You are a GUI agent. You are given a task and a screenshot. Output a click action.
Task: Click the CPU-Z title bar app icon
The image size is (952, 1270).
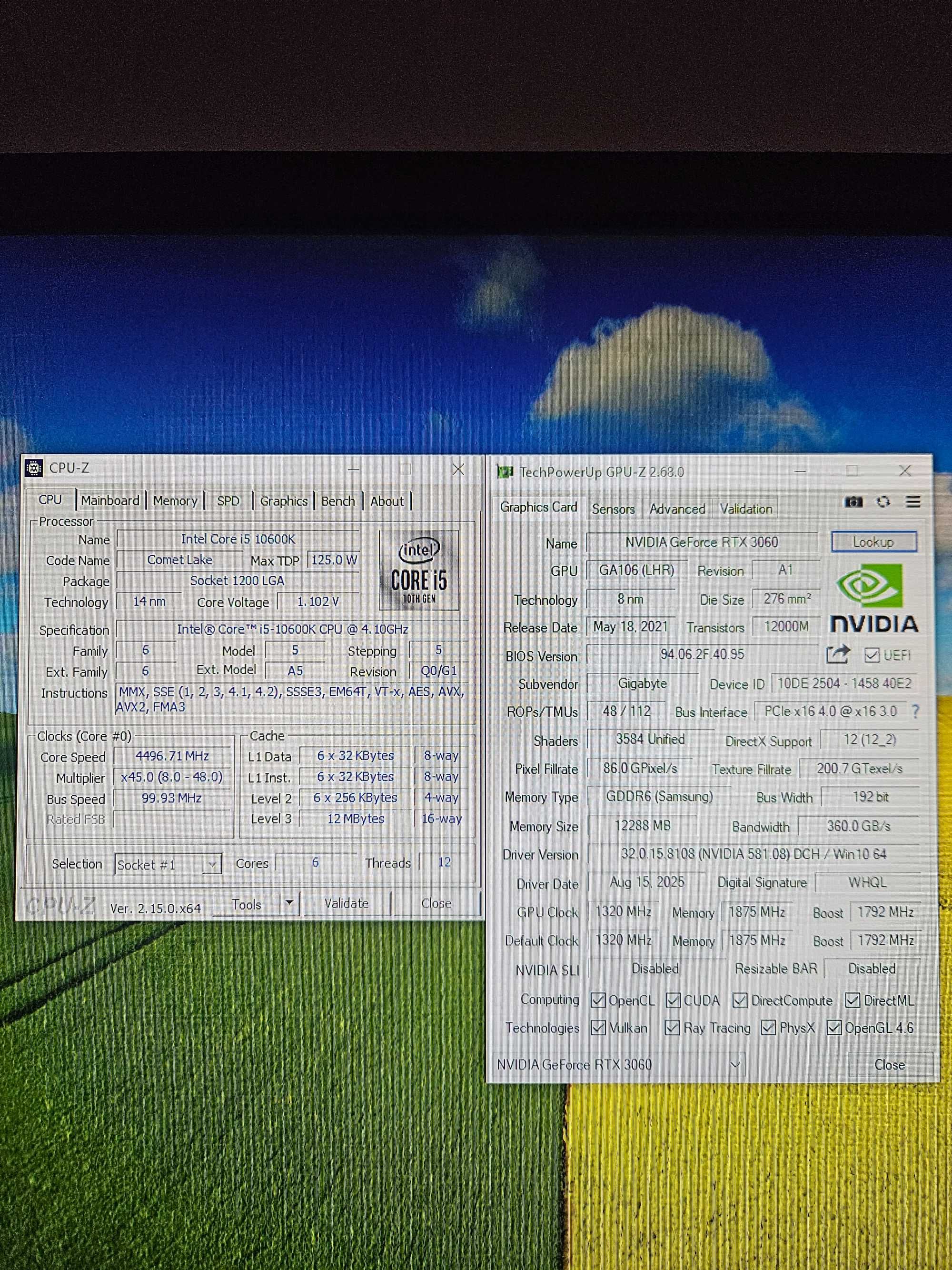(x=34, y=469)
